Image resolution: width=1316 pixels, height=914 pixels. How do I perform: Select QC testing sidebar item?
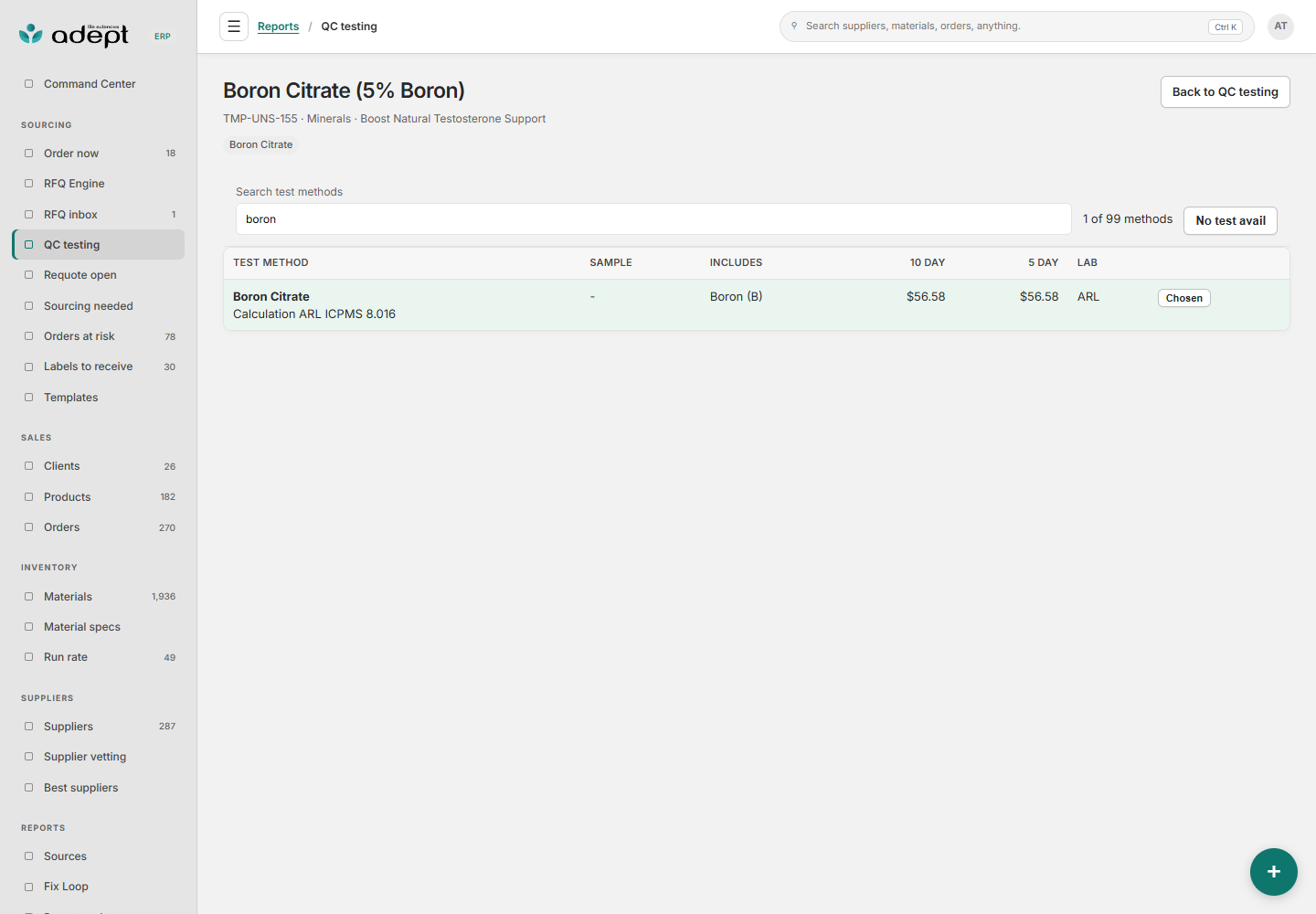click(x=99, y=245)
